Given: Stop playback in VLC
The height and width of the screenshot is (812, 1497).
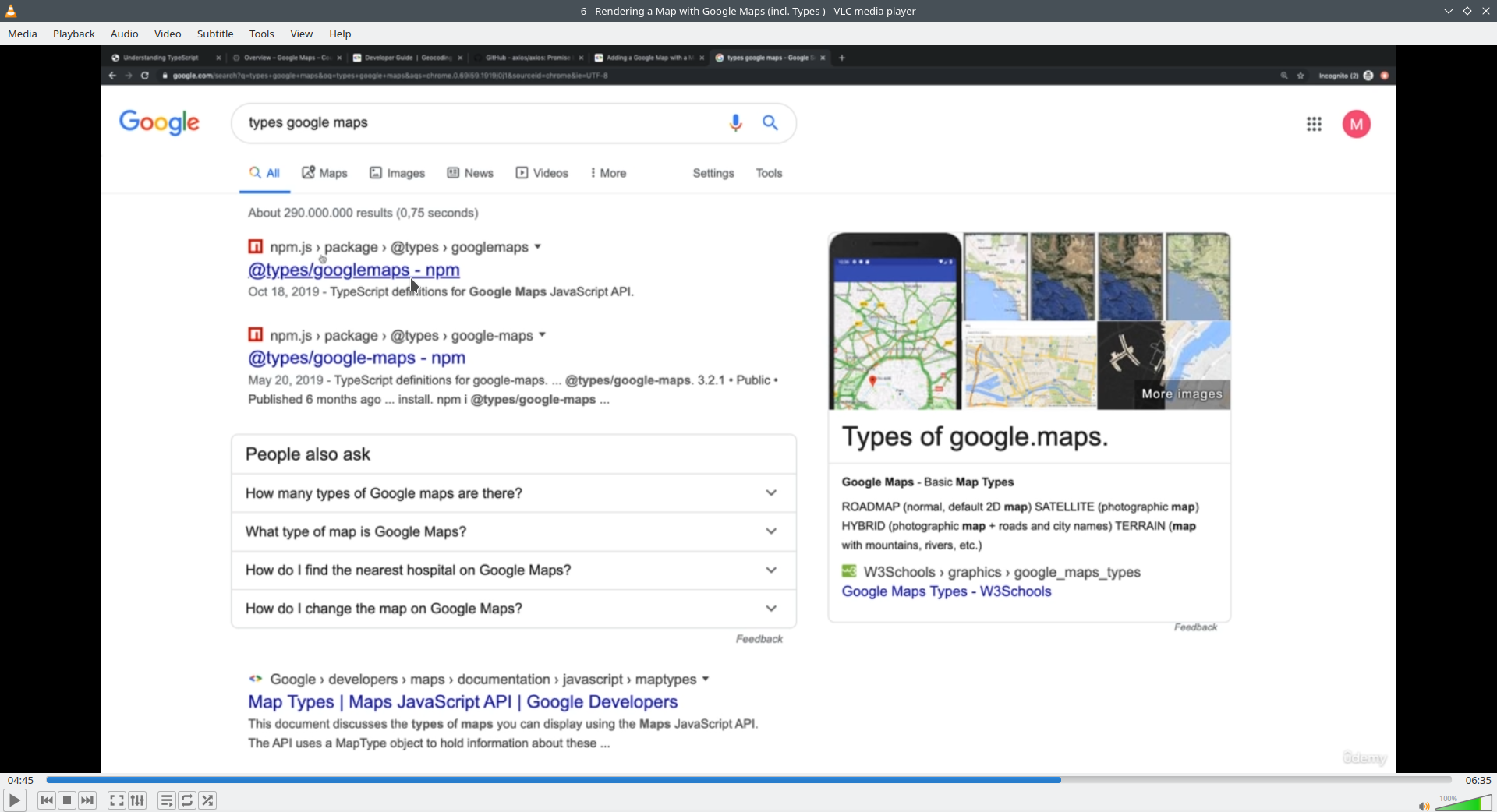Looking at the screenshot, I should 67,800.
